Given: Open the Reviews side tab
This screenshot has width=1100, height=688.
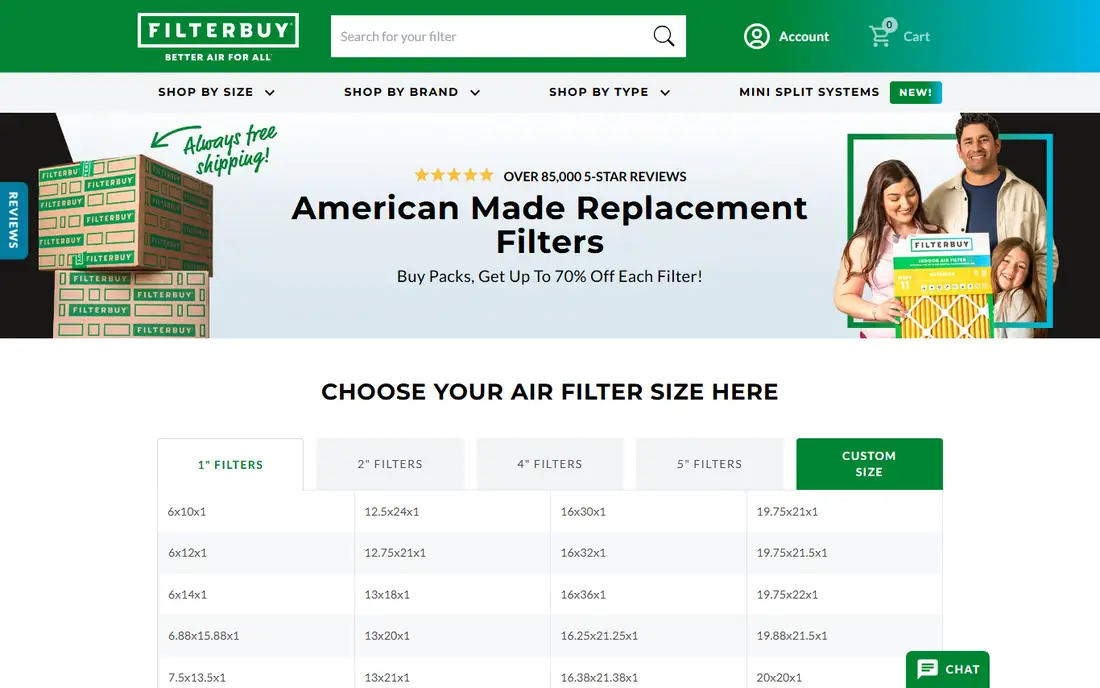Looking at the screenshot, I should coord(13,220).
